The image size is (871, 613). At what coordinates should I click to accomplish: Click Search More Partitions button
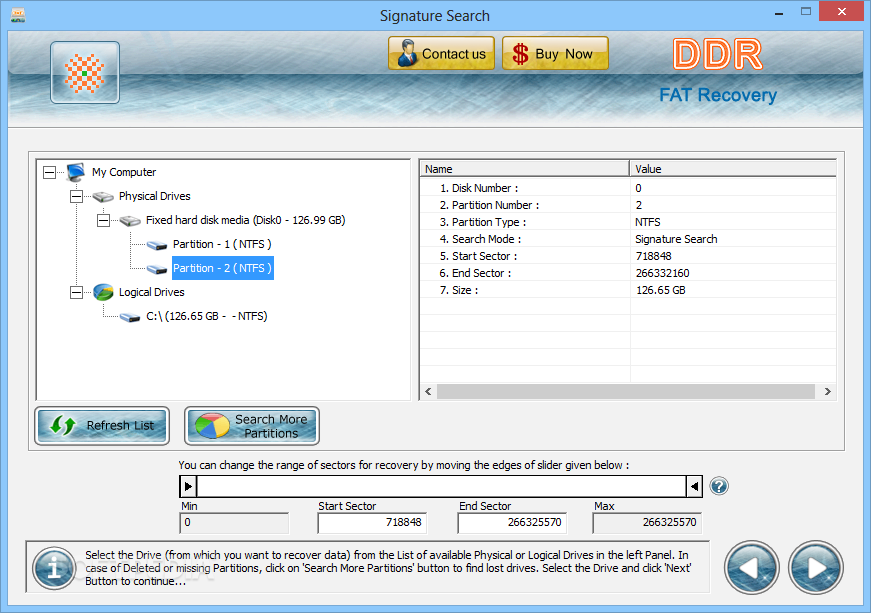[x=252, y=426]
